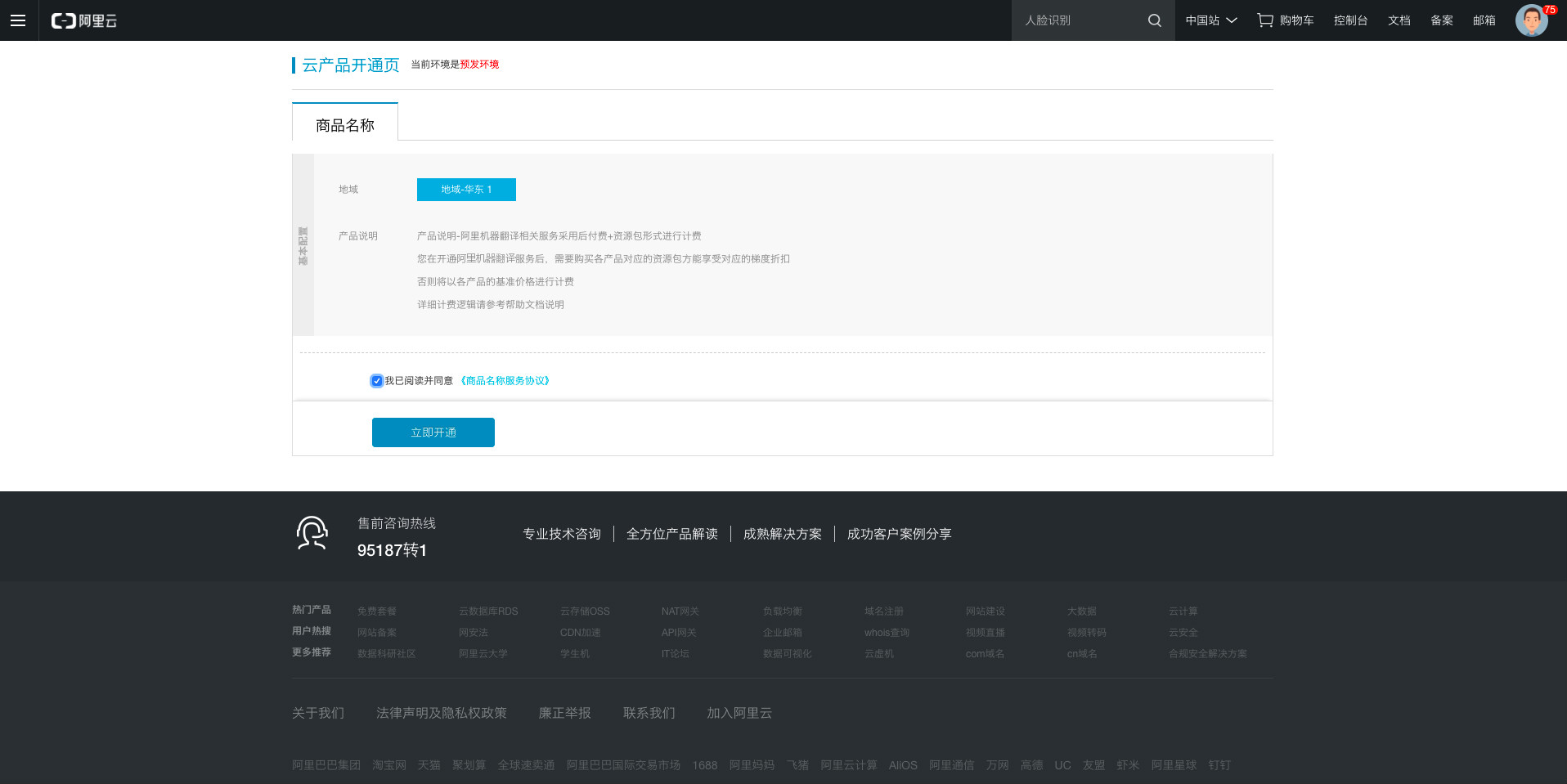This screenshot has height=784, width=1567.
Task: Open 购物车 text in navigation
Action: coord(1296,20)
